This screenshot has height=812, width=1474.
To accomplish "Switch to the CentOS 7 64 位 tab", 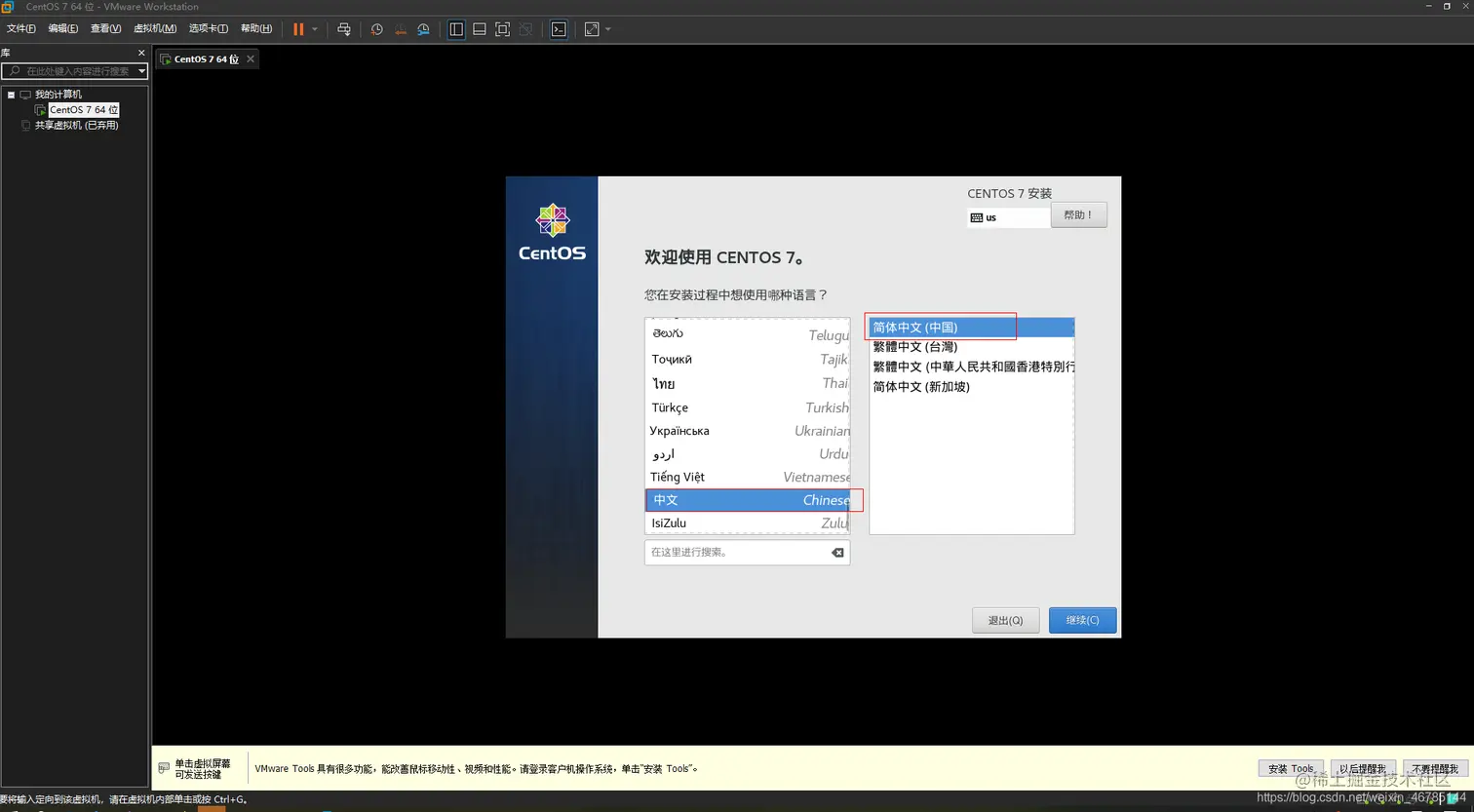I will (202, 58).
